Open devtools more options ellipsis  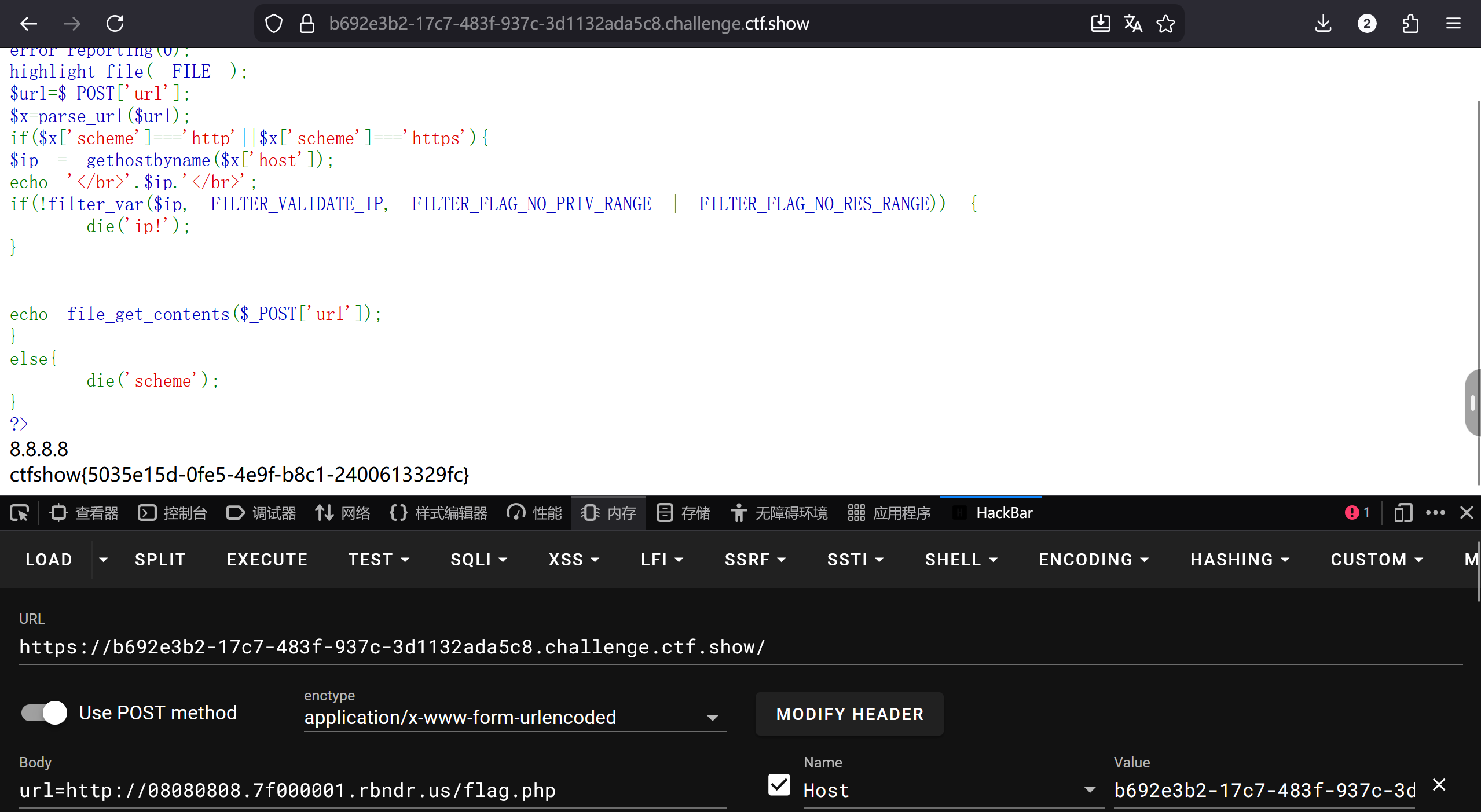point(1435,513)
